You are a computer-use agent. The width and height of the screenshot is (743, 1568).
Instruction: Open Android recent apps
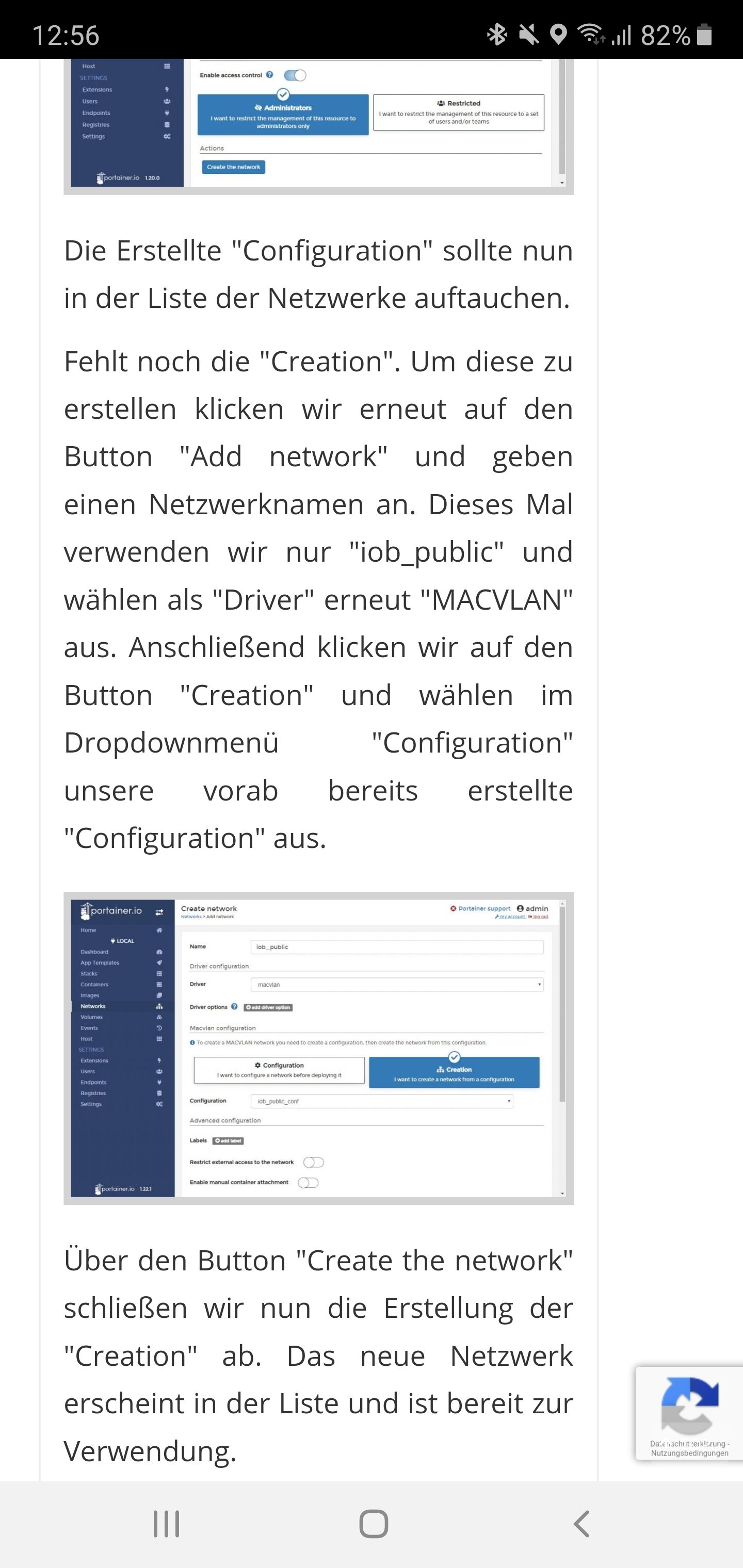tap(166, 1524)
